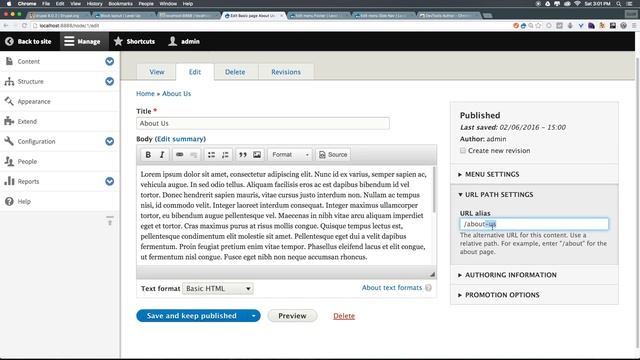Switch to the View tab
The height and width of the screenshot is (360, 640).
[157, 72]
